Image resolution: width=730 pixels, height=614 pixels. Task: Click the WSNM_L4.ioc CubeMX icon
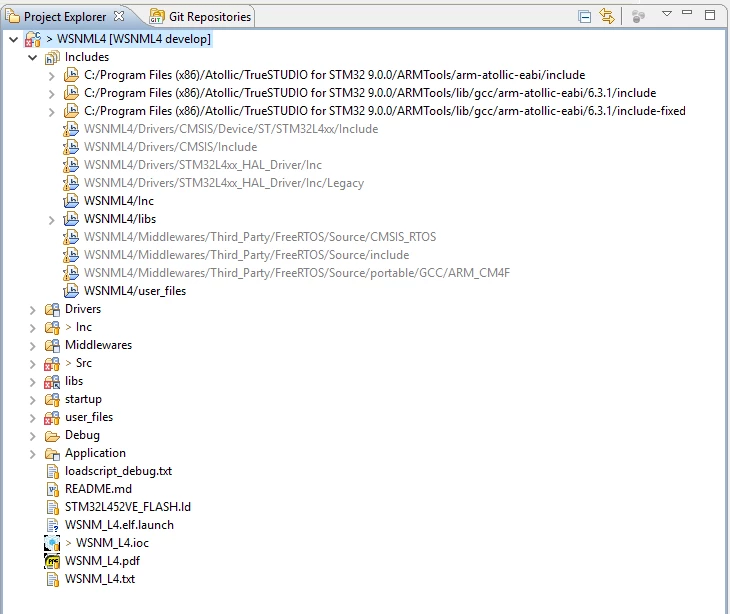(52, 543)
